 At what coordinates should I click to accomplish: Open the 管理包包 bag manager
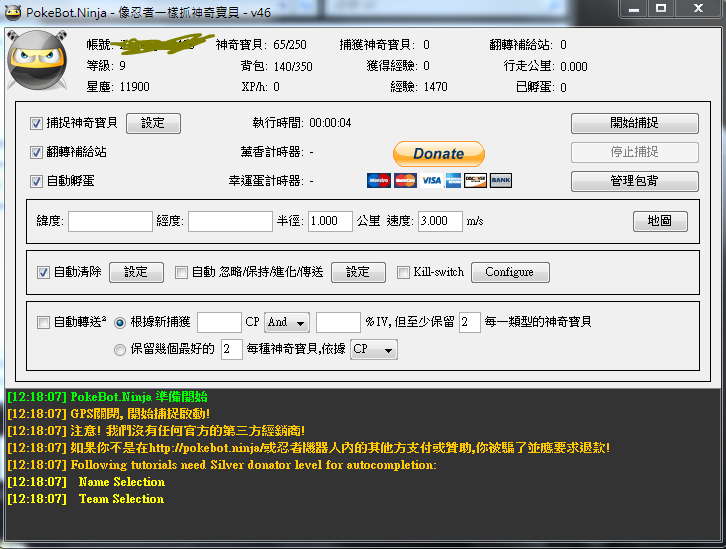click(x=634, y=181)
